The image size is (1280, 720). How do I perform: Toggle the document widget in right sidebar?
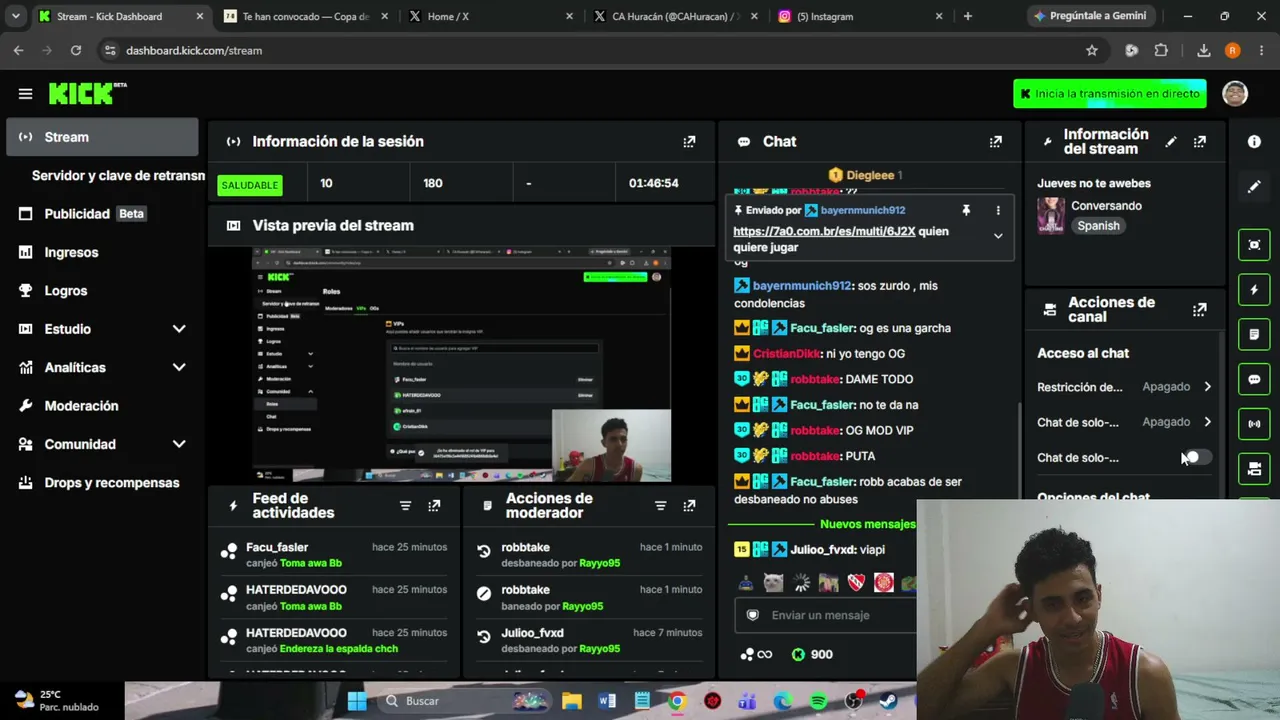[x=1254, y=334]
